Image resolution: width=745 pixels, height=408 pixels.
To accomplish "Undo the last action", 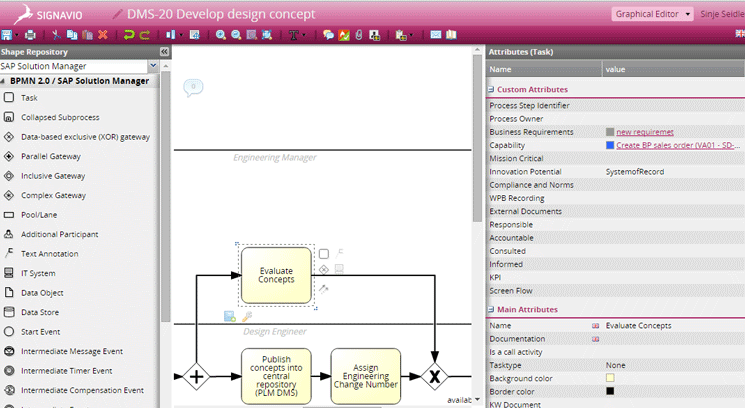I will pos(129,35).
